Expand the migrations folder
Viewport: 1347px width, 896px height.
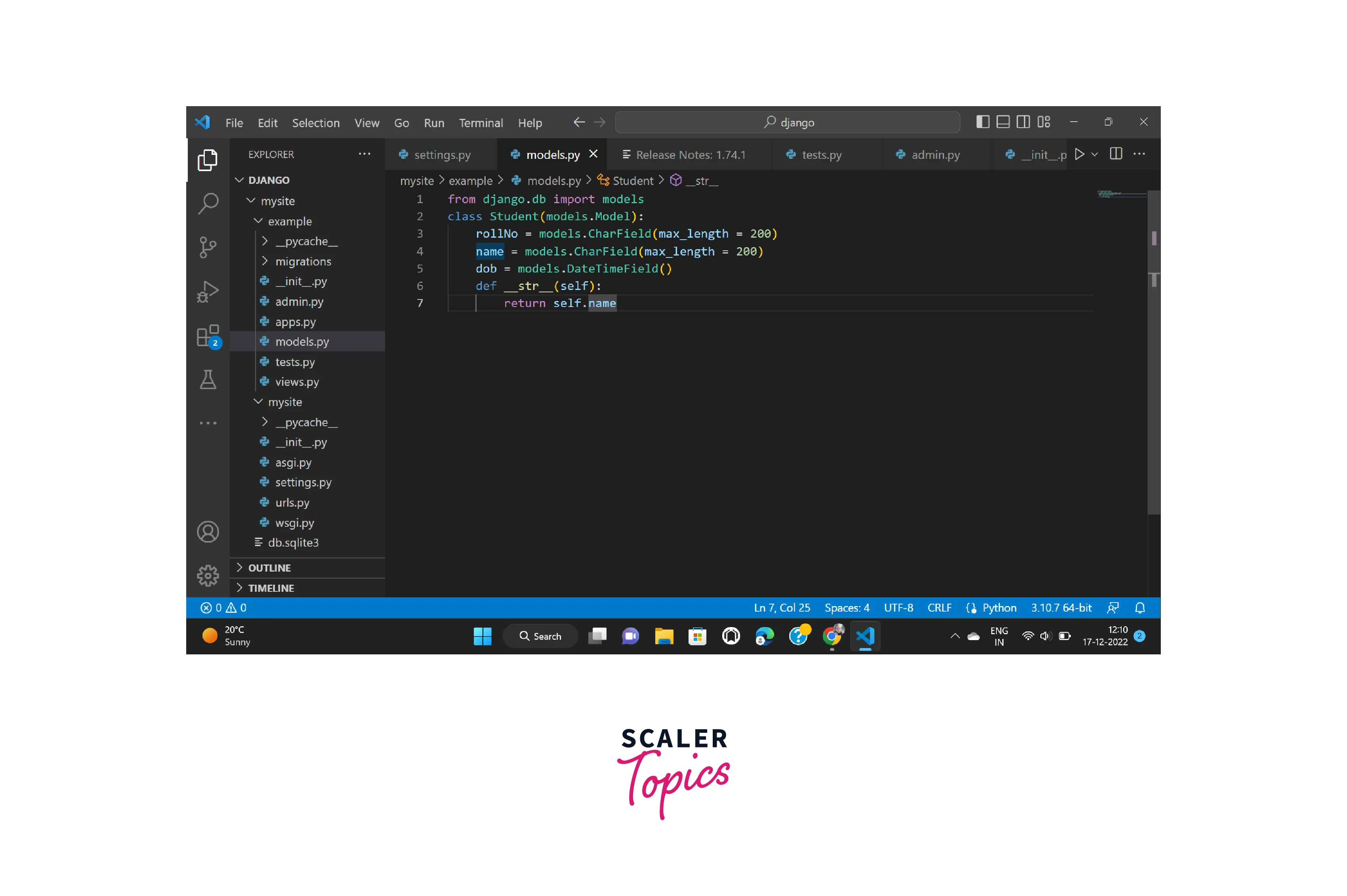pyautogui.click(x=303, y=262)
